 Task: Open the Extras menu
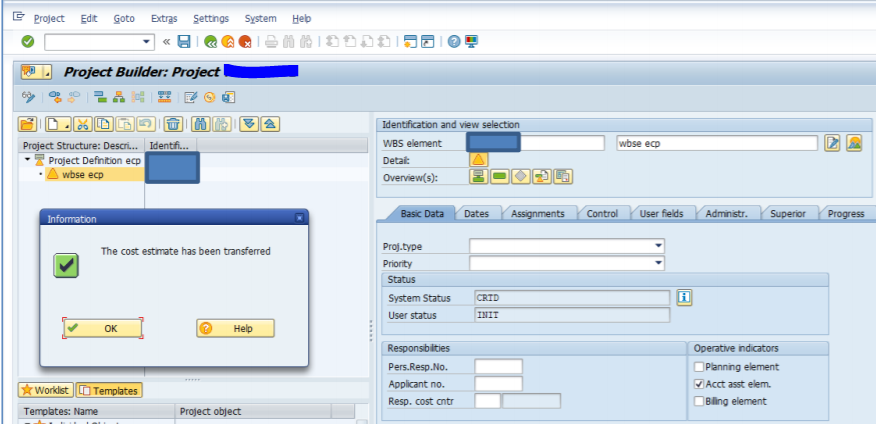pos(164,18)
